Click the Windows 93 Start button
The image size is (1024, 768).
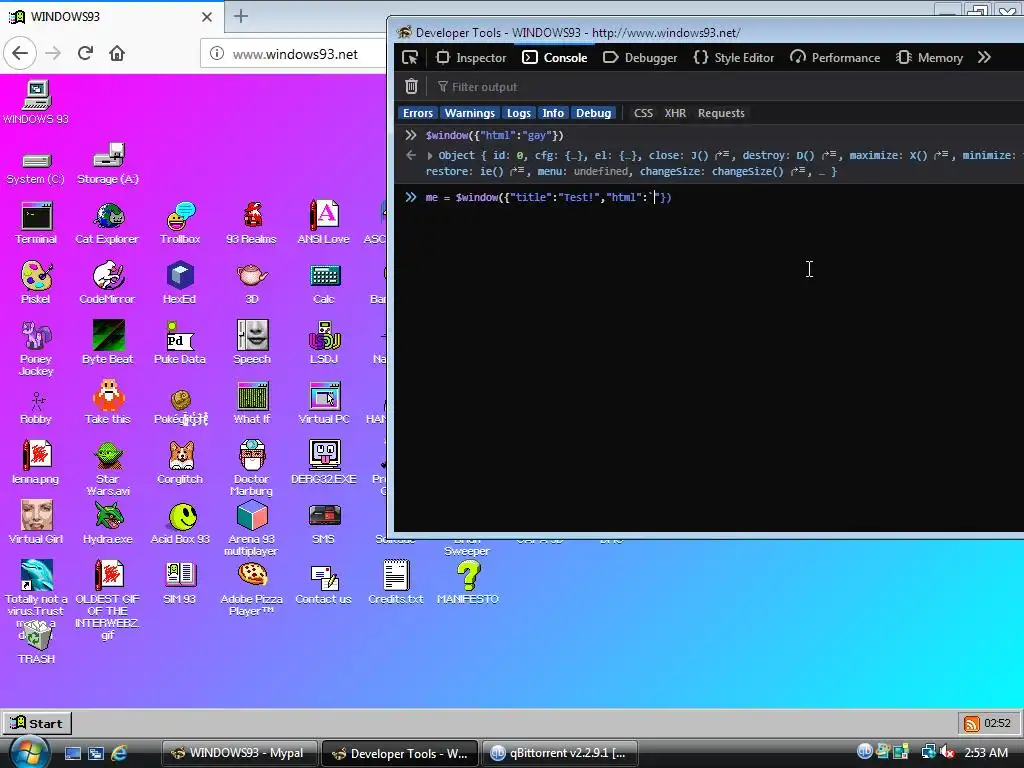click(x=37, y=723)
